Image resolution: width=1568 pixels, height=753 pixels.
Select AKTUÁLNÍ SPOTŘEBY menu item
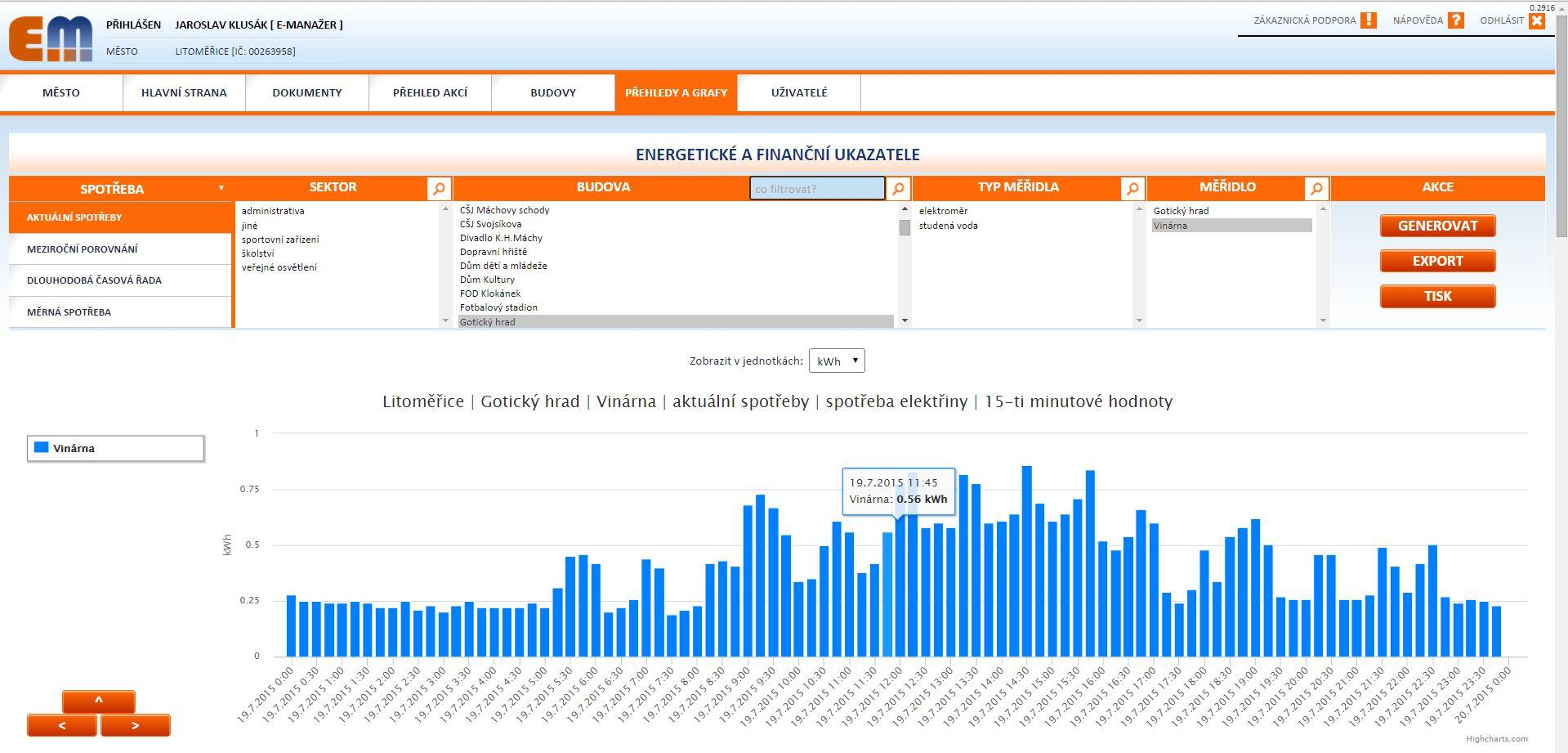pos(121,217)
